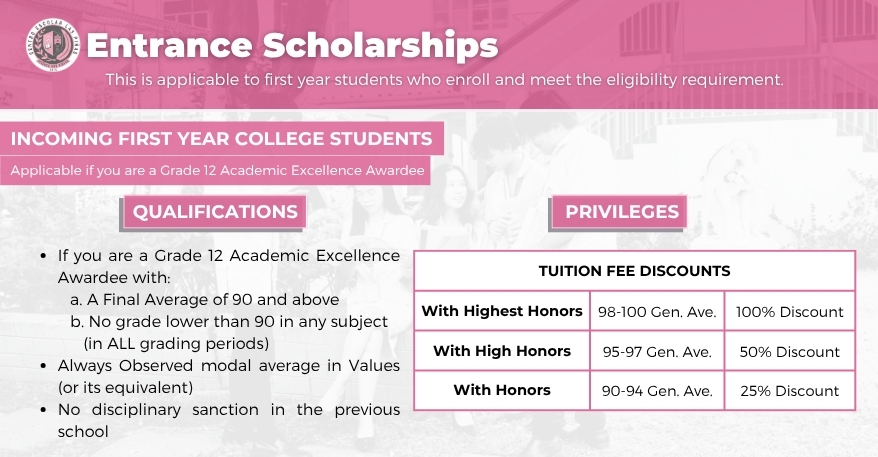Click the 98-100 Gen. Ave. cell
Image resolution: width=878 pixels, height=457 pixels.
(657, 311)
